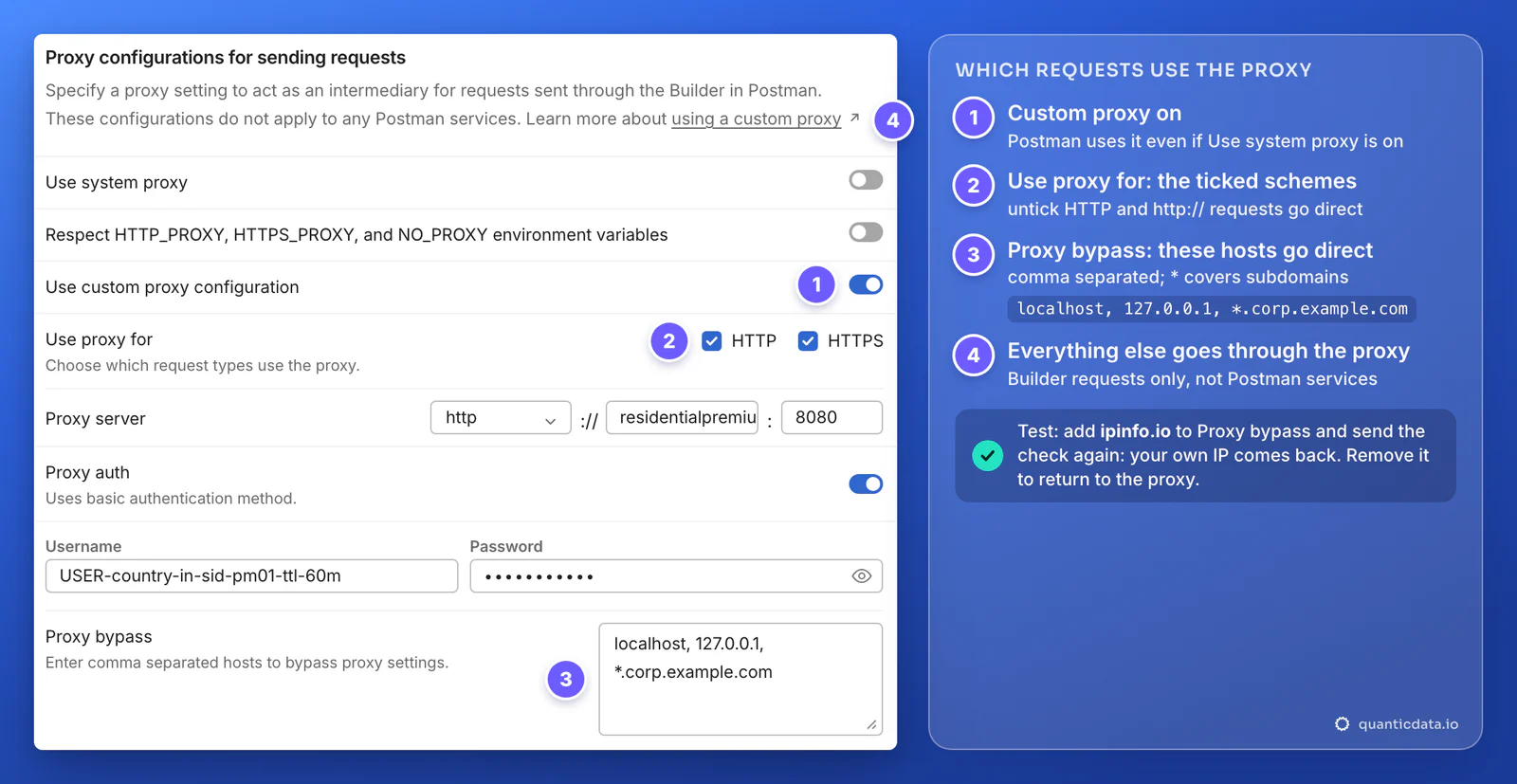Screen dimensions: 1517x784
Task: Click the Password input field
Action: pyautogui.click(x=676, y=576)
